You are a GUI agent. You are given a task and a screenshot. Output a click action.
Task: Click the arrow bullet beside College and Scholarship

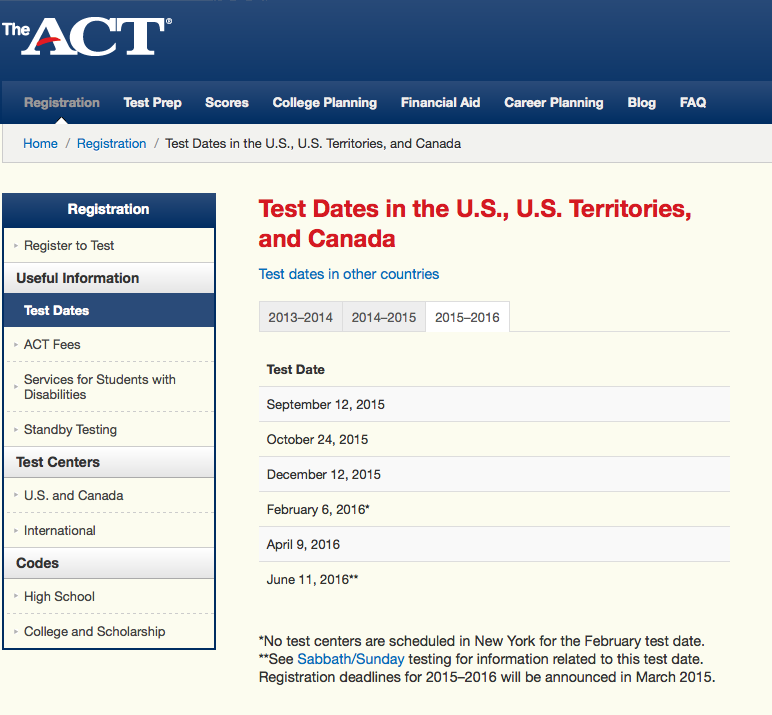tap(16, 631)
